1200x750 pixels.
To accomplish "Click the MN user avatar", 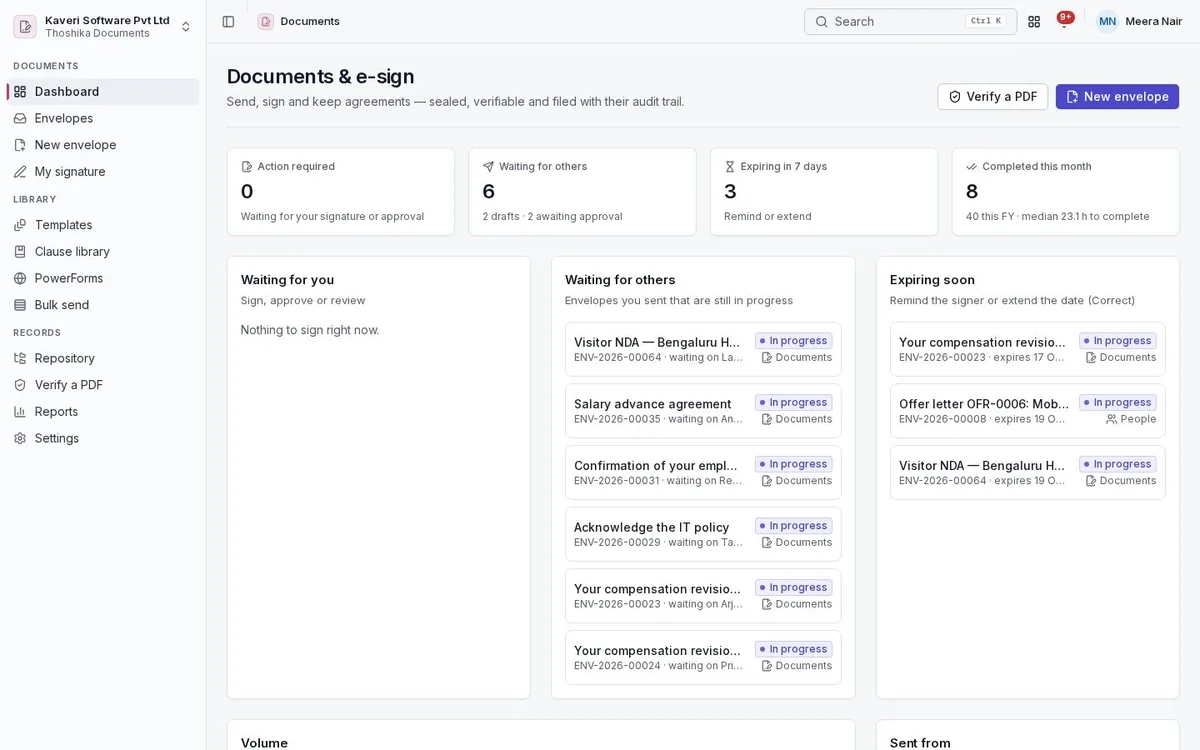I will pyautogui.click(x=1107, y=21).
